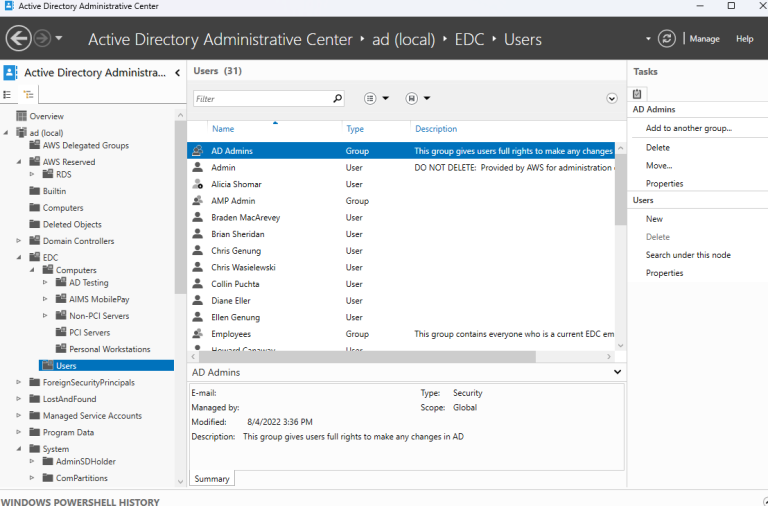This screenshot has height=506, width=768.
Task: Select the Brian Sheridan row
Action: pos(401,234)
